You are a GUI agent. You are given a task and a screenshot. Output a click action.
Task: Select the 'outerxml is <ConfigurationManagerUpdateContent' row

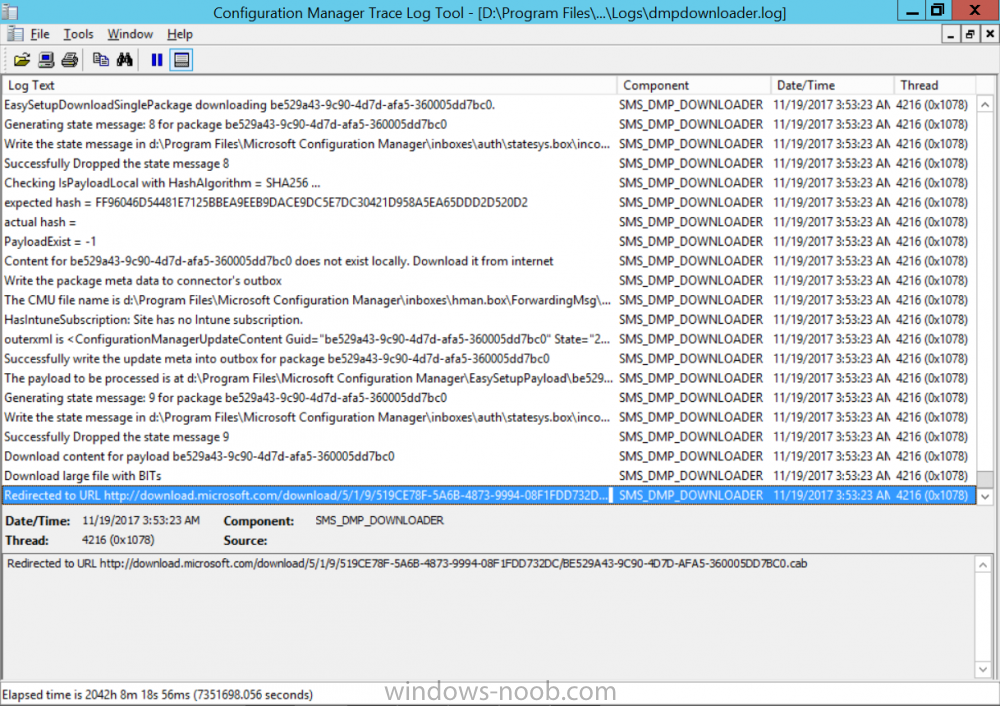pos(489,339)
